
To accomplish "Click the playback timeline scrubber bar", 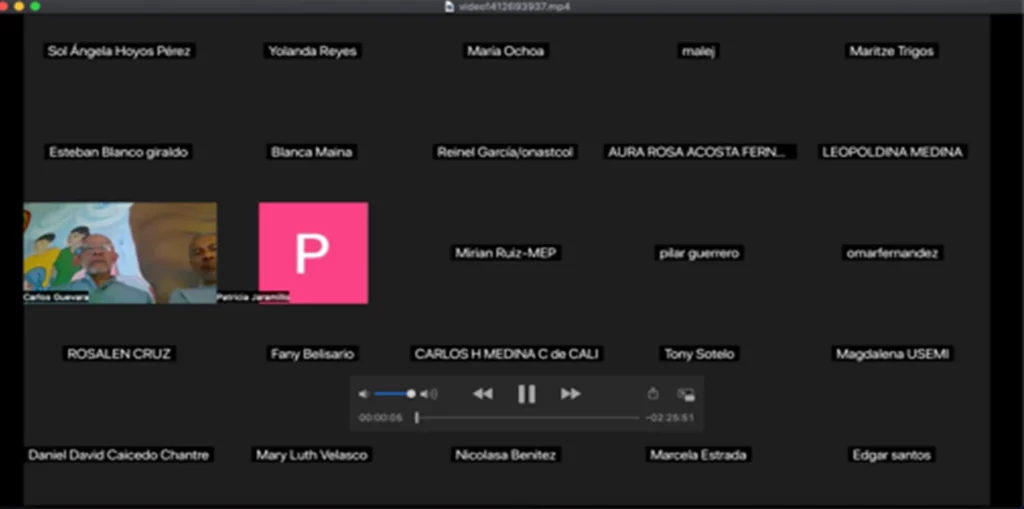I will (527, 418).
